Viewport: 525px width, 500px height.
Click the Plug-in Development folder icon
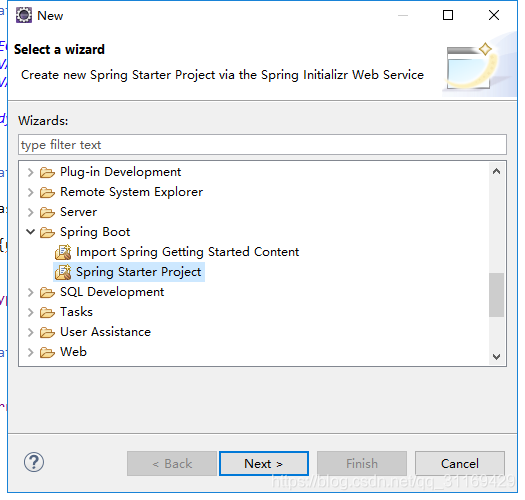(47, 172)
